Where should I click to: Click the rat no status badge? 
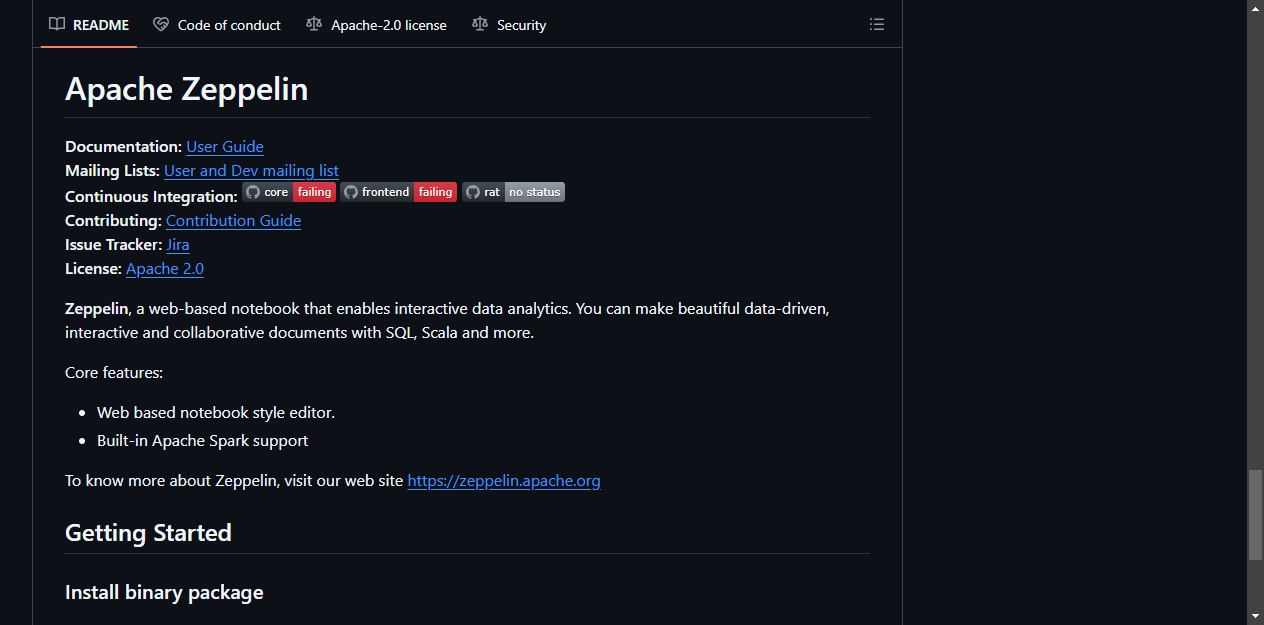click(x=513, y=192)
